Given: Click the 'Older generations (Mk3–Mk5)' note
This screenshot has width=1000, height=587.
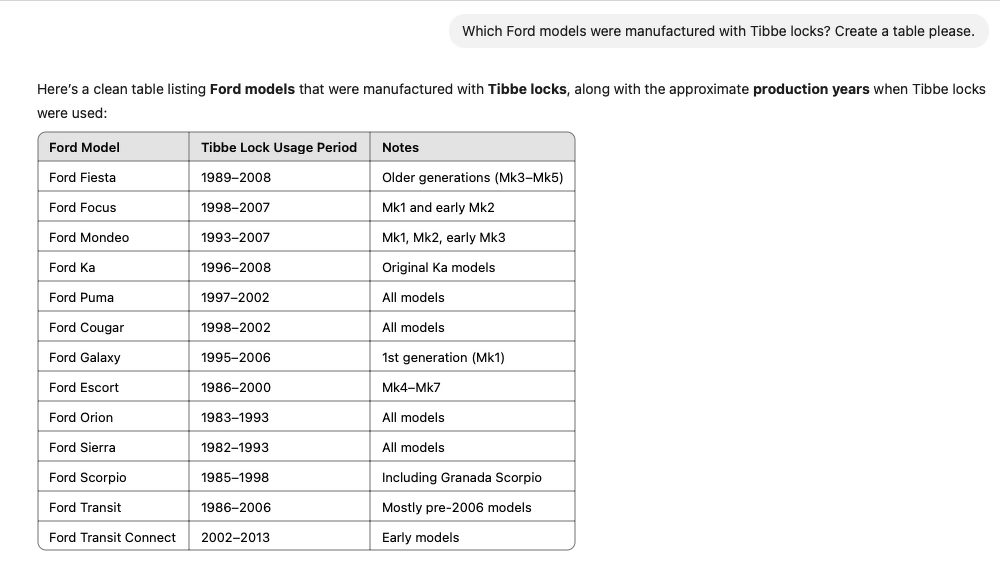Looking at the screenshot, I should (x=472, y=177).
